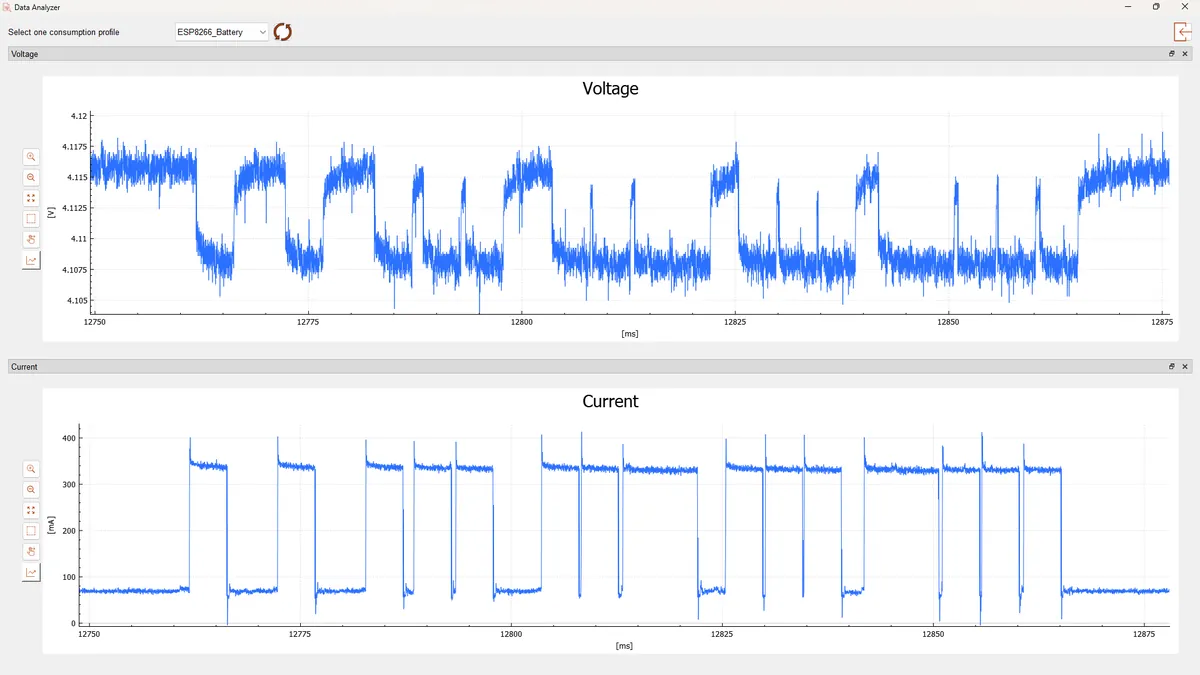Zoom out on the Current chart

(31, 490)
